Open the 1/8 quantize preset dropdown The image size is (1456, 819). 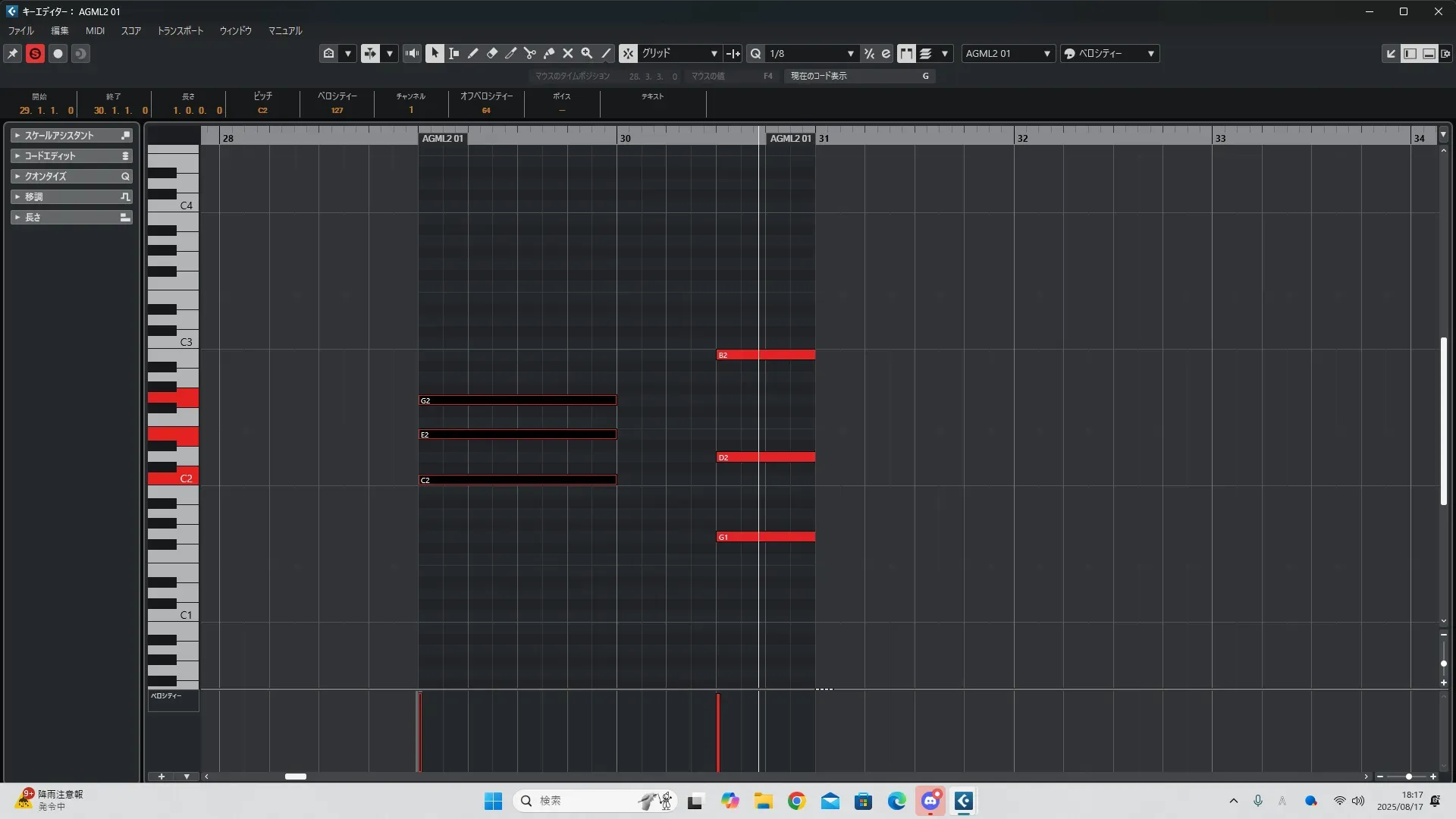811,54
